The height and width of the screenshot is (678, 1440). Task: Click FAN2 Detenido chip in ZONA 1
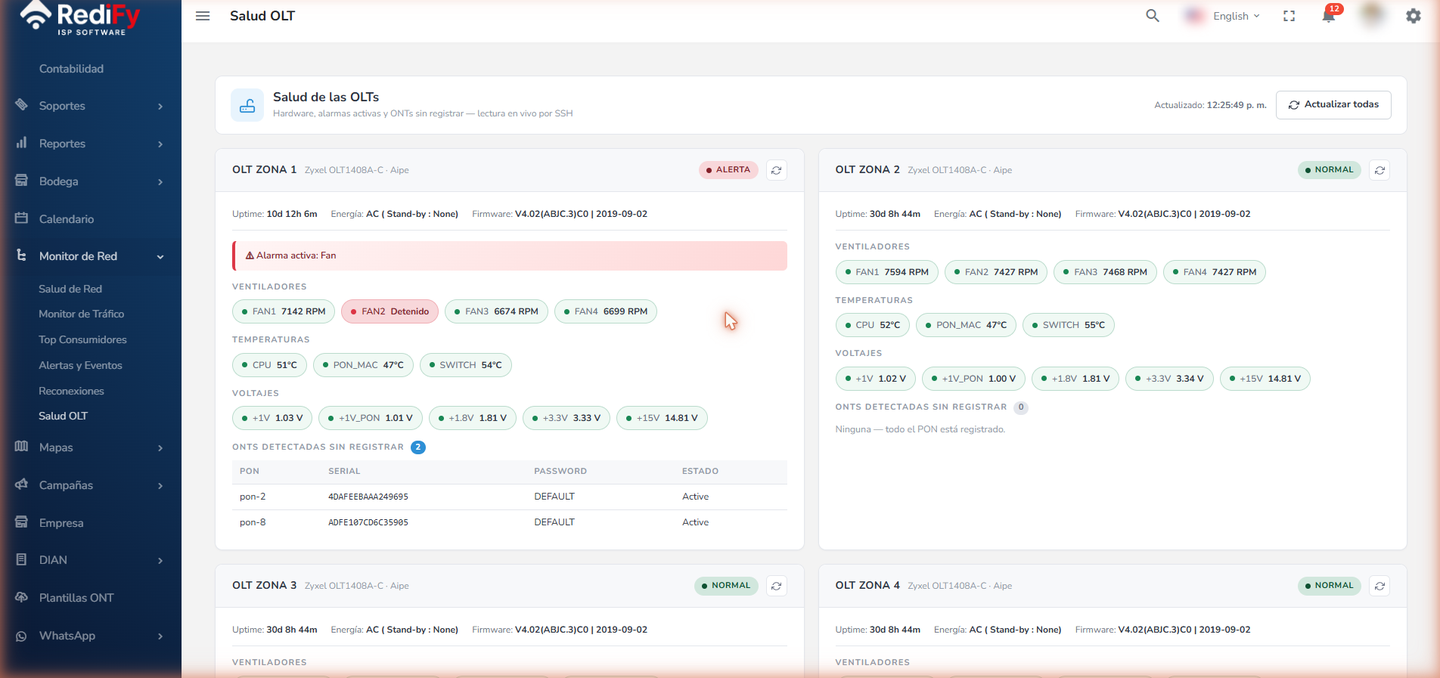pyautogui.click(x=390, y=311)
